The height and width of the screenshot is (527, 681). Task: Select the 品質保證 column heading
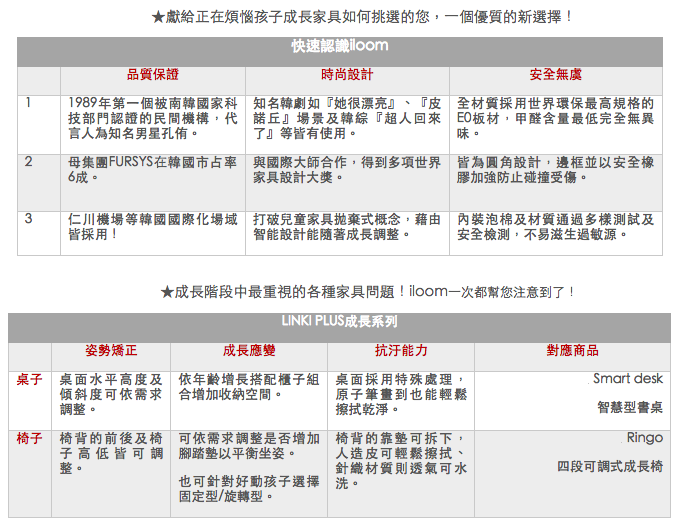click(x=153, y=74)
